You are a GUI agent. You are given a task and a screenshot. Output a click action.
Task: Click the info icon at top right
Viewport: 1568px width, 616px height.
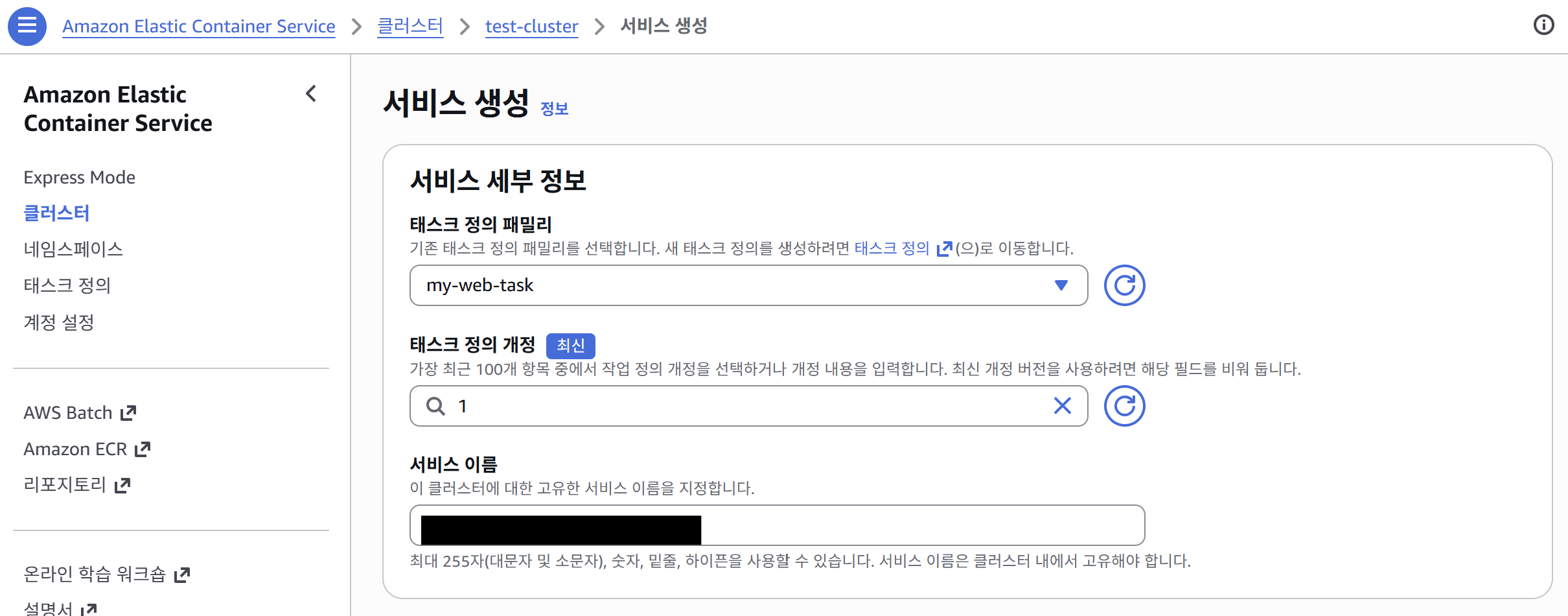point(1545,25)
